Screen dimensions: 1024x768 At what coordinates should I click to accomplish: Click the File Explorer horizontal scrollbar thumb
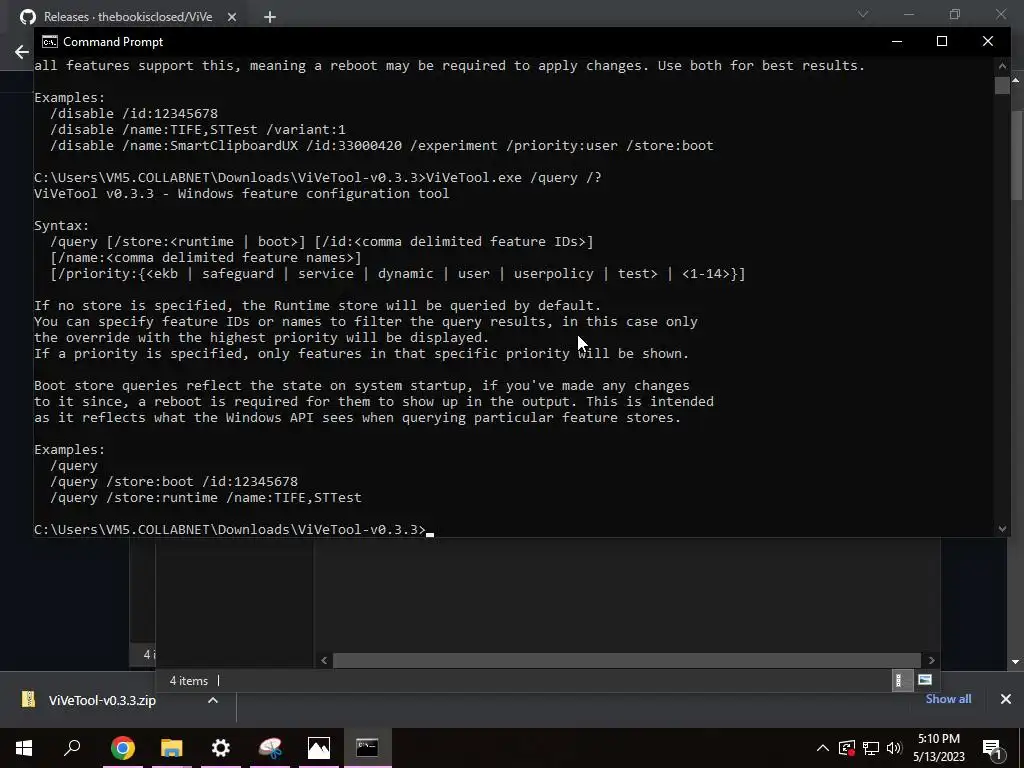[x=626, y=660]
